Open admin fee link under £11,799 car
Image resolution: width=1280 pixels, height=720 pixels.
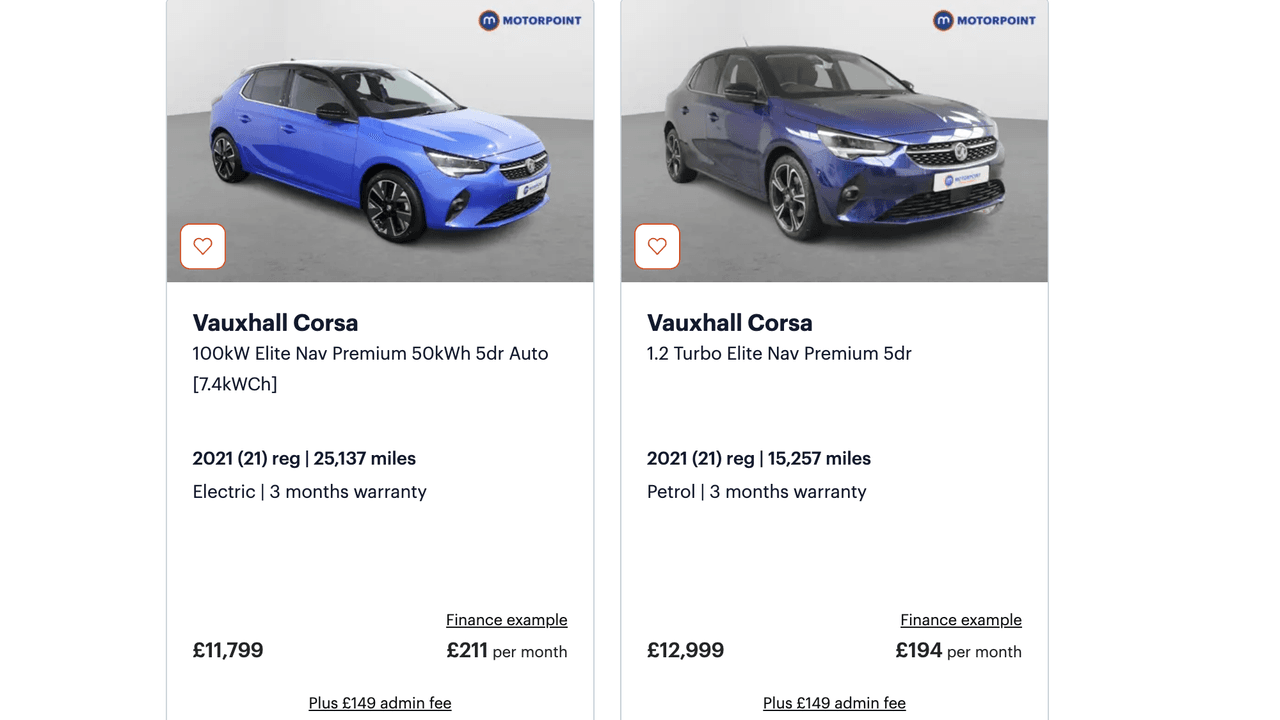[x=380, y=703]
